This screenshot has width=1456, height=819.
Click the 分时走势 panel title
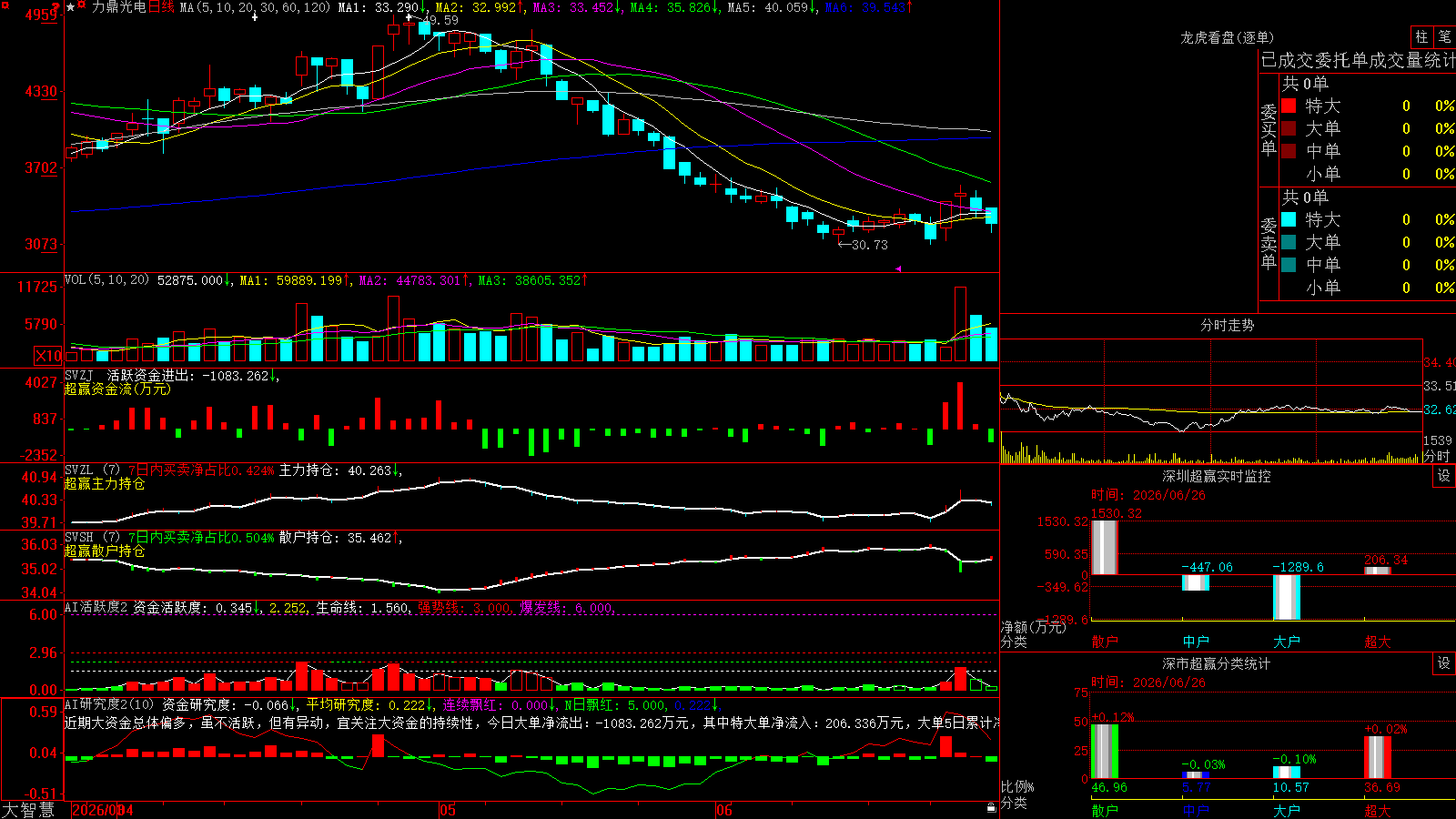coord(1227,325)
